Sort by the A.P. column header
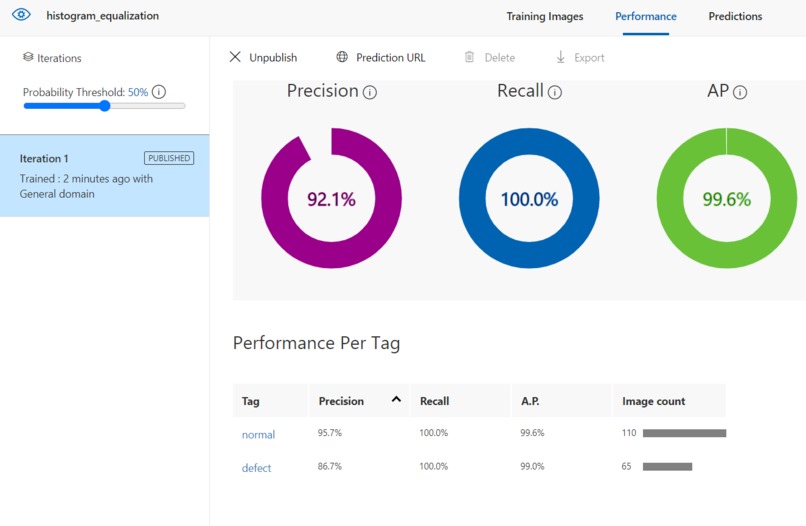Image resolution: width=806 pixels, height=526 pixels. (x=561, y=401)
